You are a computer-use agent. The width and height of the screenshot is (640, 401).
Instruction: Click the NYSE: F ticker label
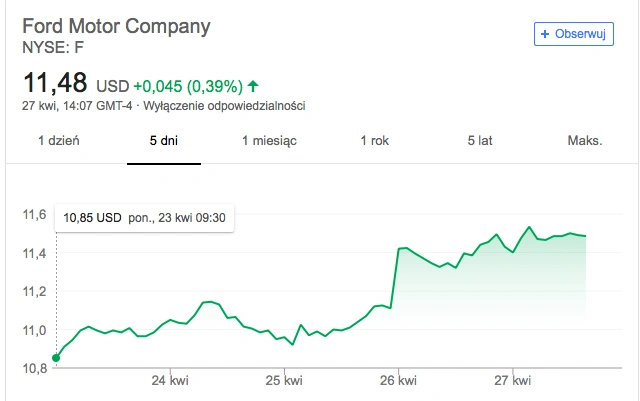pos(53,48)
